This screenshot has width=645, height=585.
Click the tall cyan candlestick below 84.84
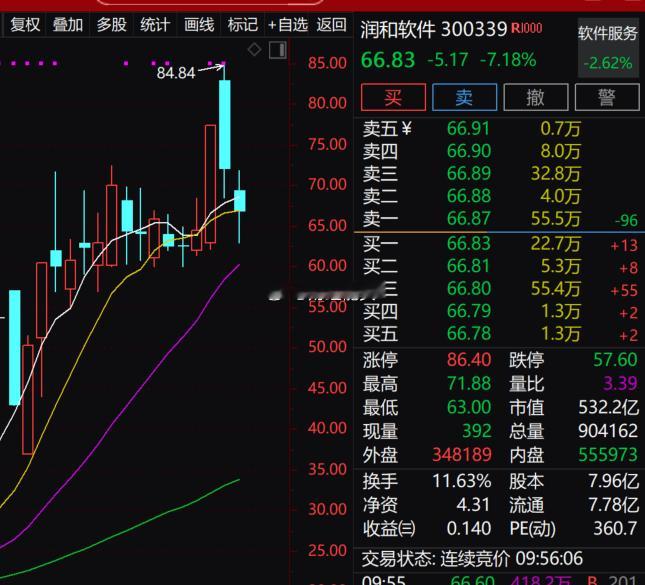[x=225, y=124]
